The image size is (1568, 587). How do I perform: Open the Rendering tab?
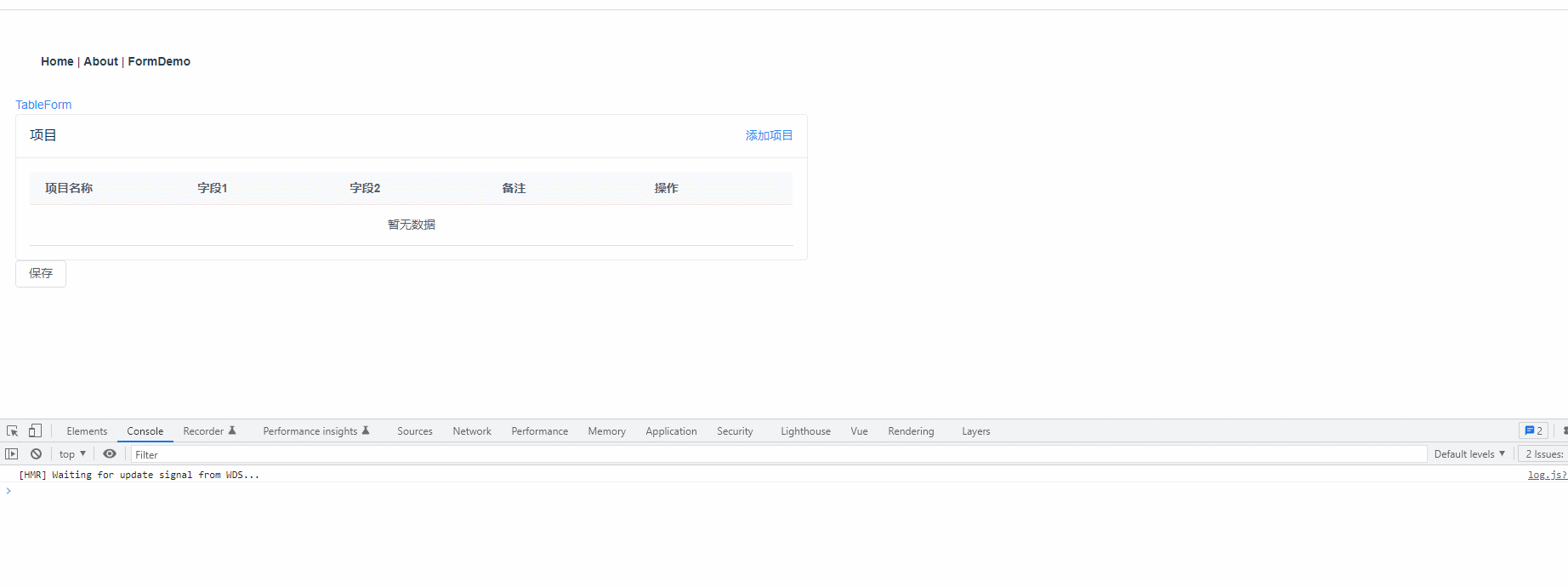[x=911, y=431]
